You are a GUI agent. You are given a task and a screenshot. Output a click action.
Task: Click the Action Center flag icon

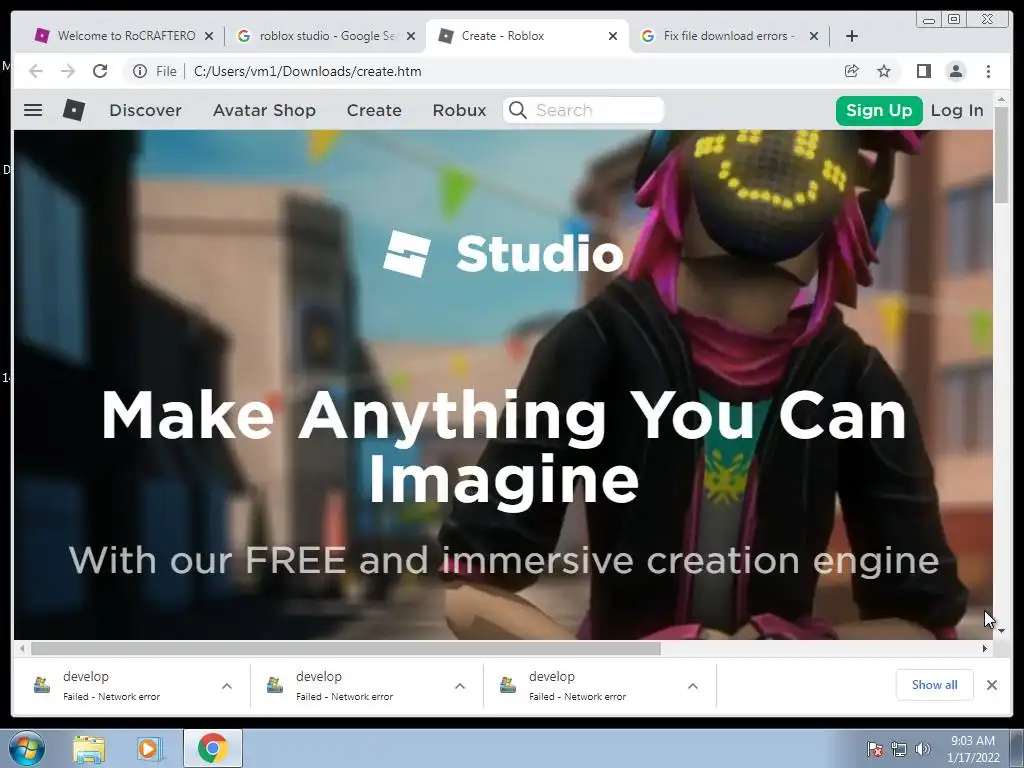[x=875, y=749]
